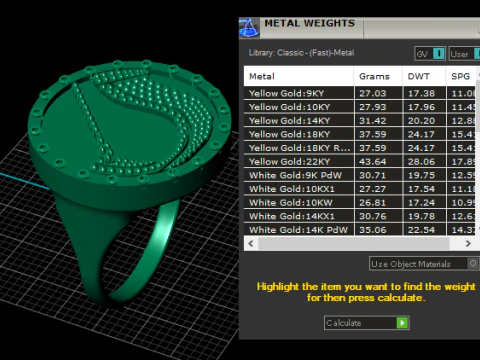Viewport: 480px width, 360px height.
Task: Click grams value 43.64
Action: pyautogui.click(x=373, y=162)
